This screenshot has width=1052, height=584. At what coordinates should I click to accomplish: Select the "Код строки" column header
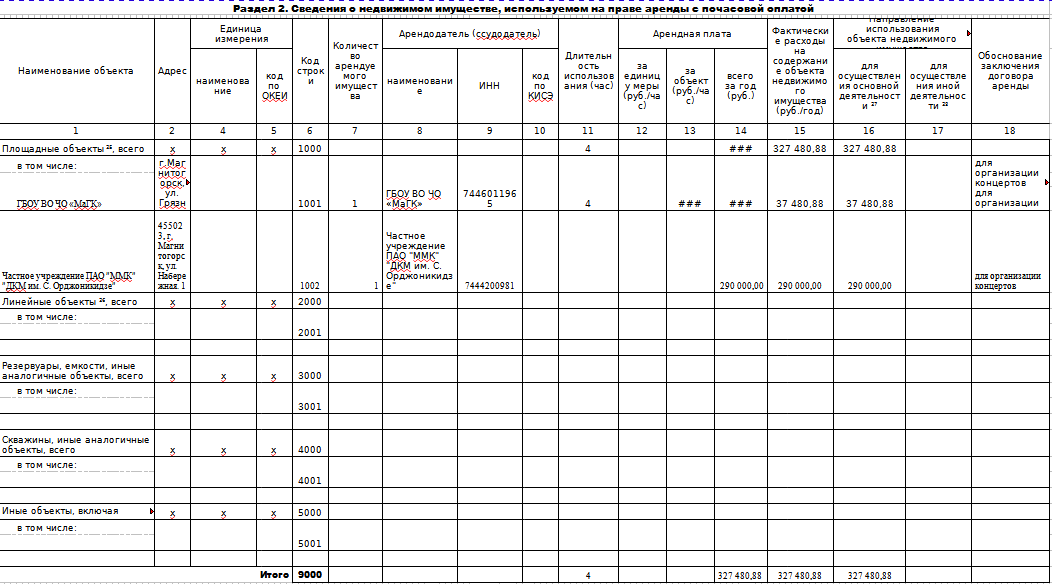(x=311, y=71)
